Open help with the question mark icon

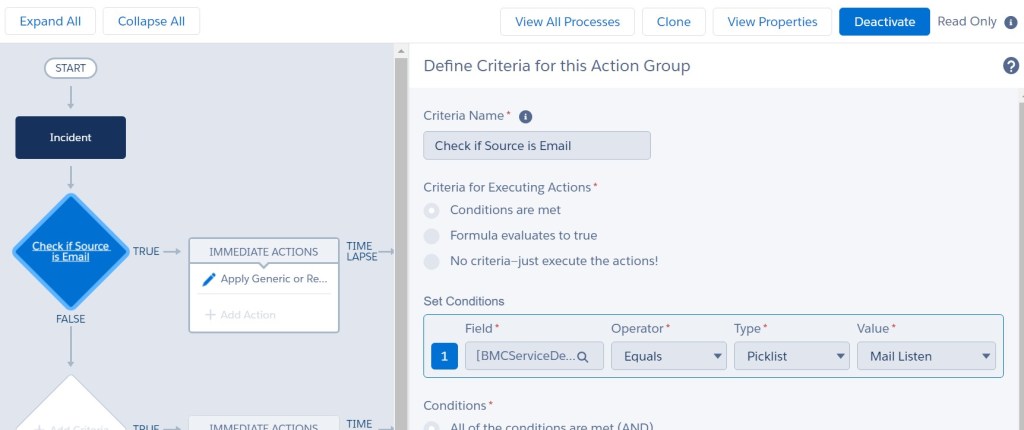point(1010,66)
